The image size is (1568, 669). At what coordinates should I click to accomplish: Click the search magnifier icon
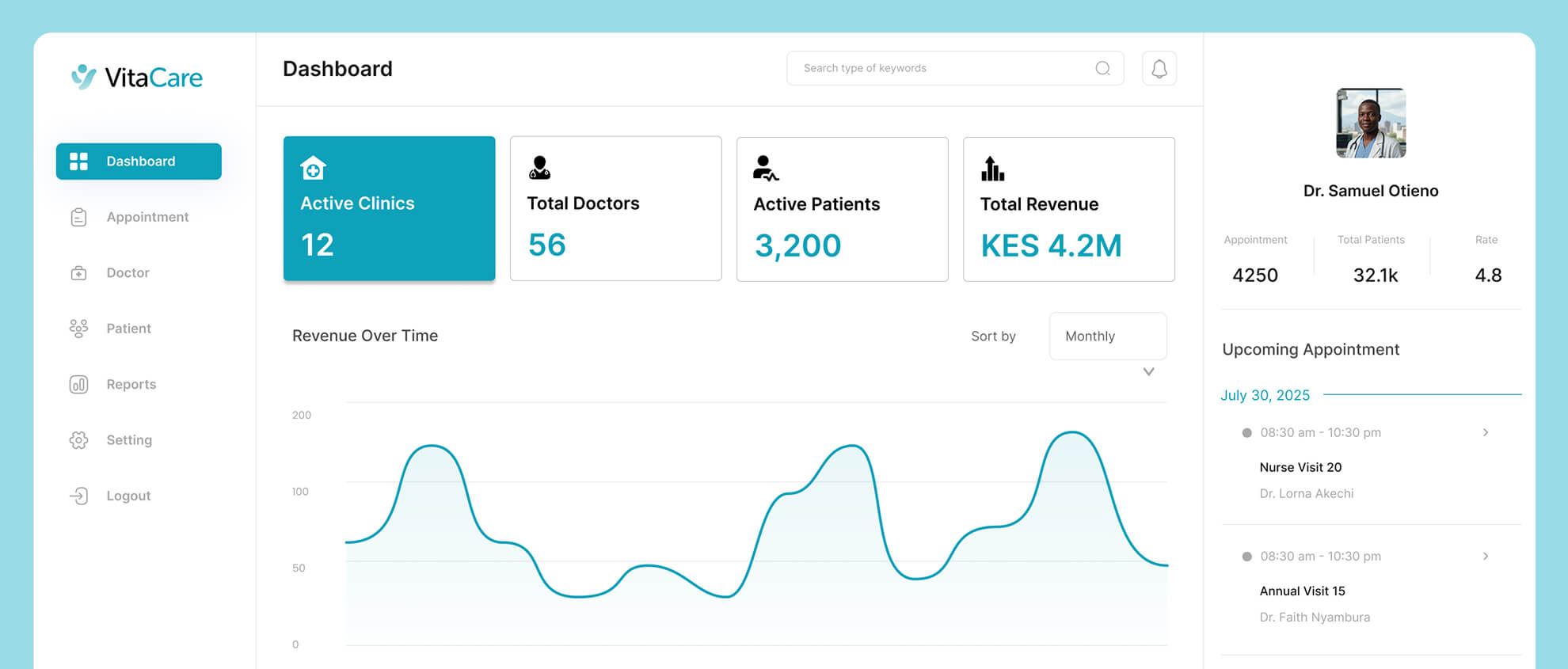tap(1102, 69)
